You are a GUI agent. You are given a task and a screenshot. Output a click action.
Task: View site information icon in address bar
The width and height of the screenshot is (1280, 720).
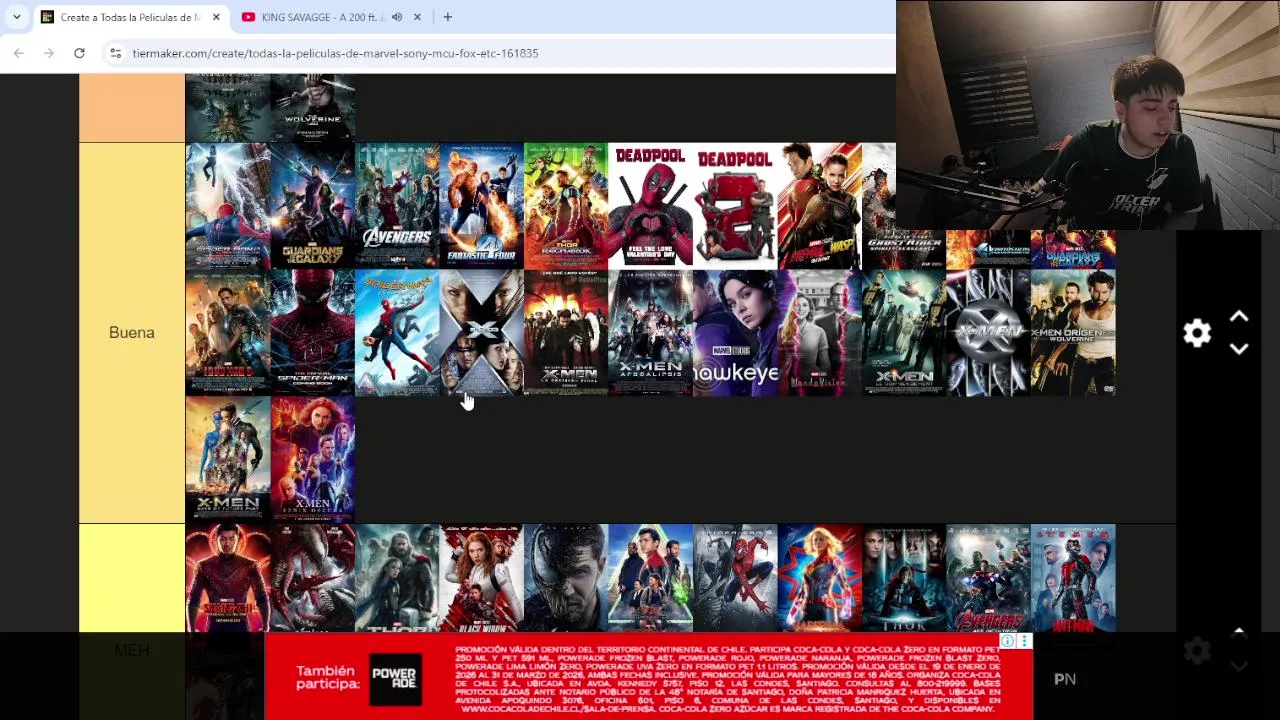(x=115, y=53)
